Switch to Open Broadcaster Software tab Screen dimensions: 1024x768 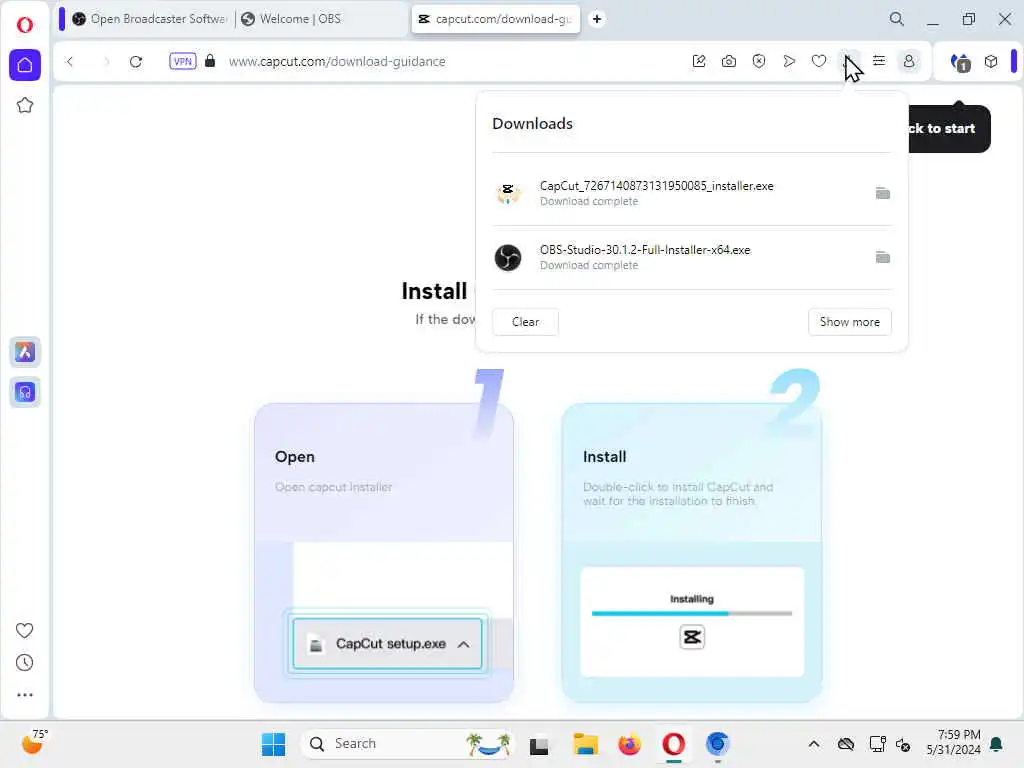coord(150,19)
